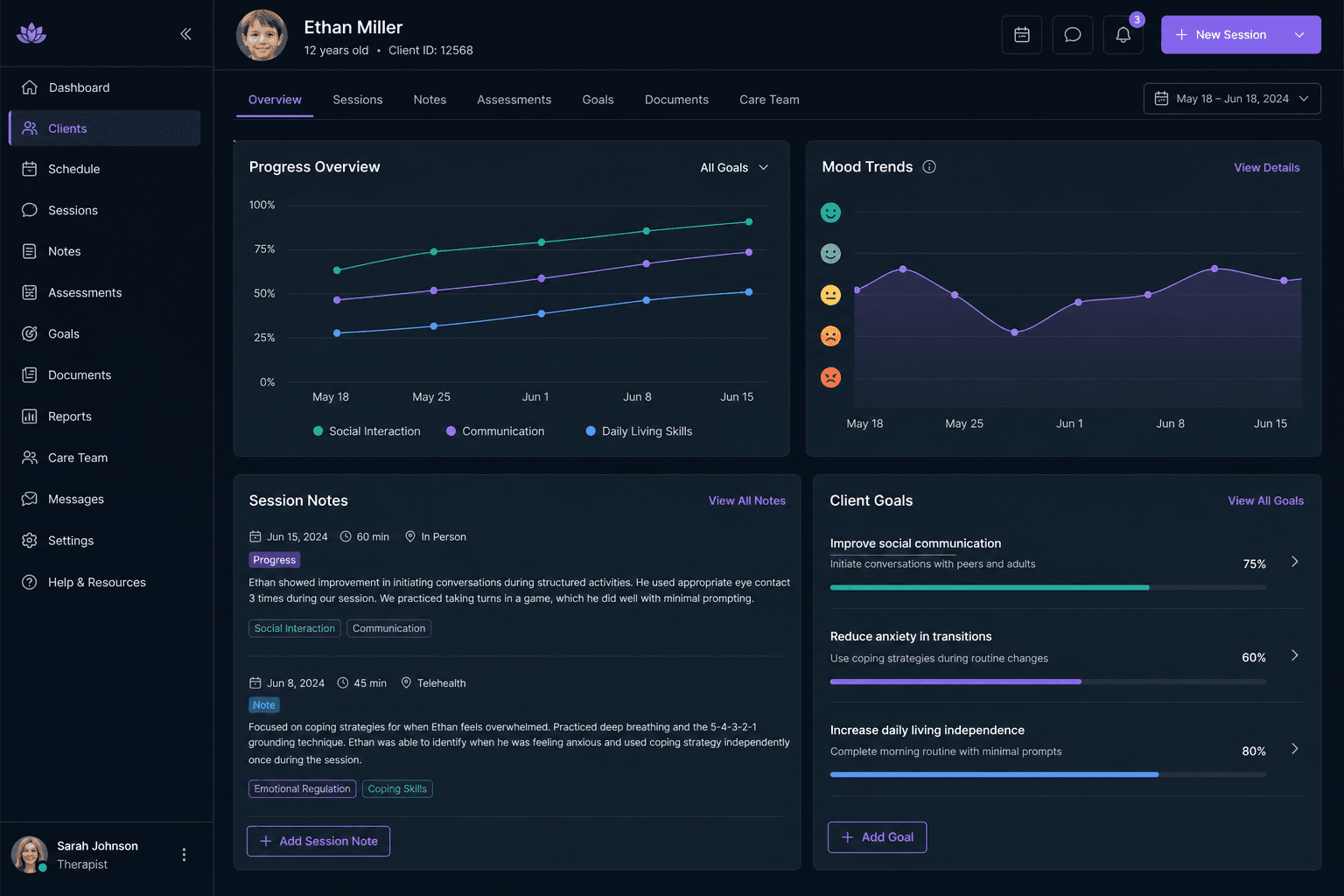Click the 80% daily living progress bar
The height and width of the screenshot is (896, 1344).
click(1048, 774)
